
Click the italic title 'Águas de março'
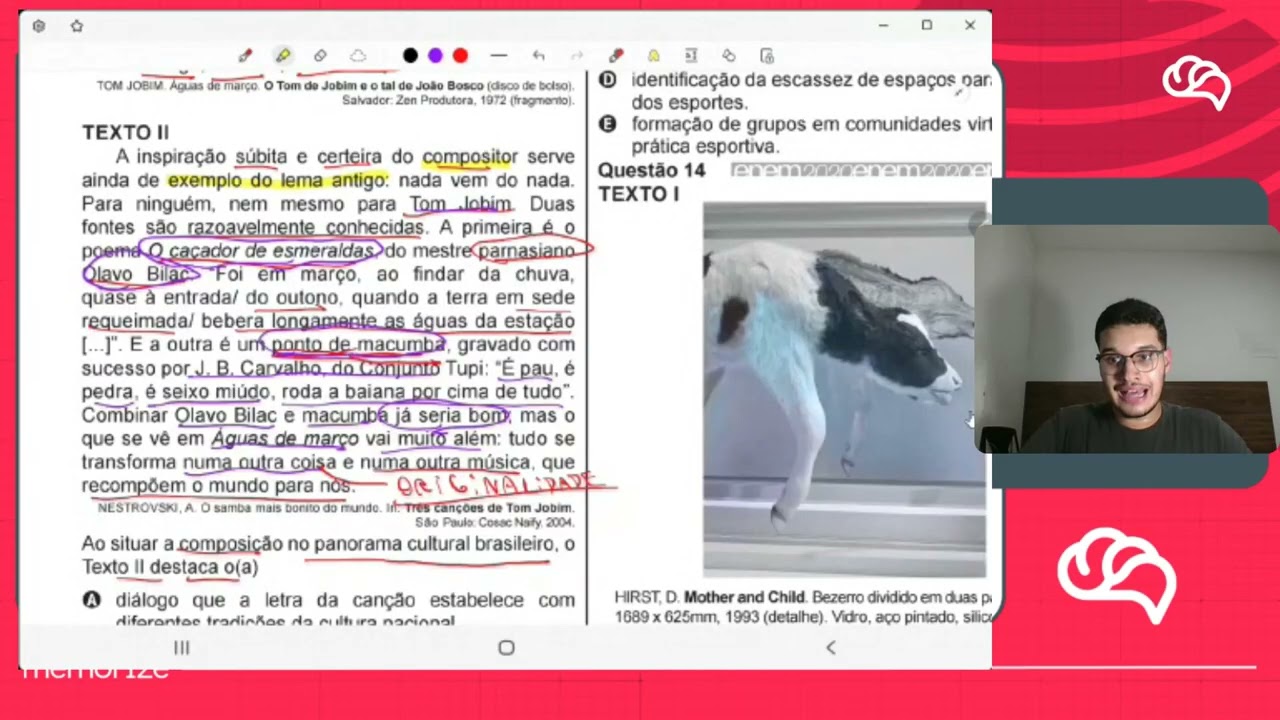285,439
